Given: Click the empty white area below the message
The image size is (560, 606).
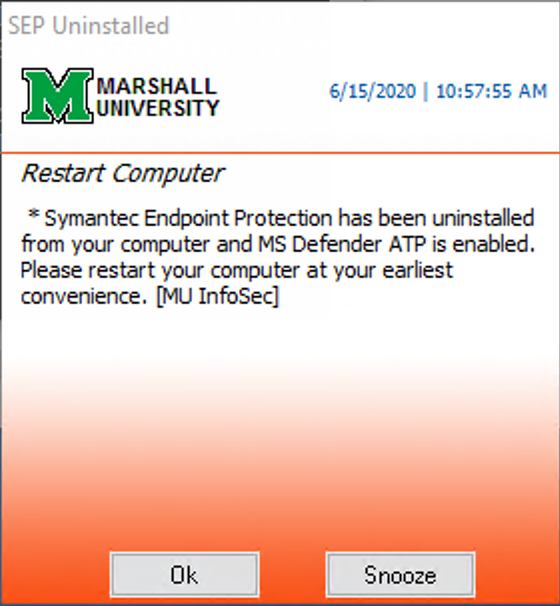Looking at the screenshot, I should [280, 336].
